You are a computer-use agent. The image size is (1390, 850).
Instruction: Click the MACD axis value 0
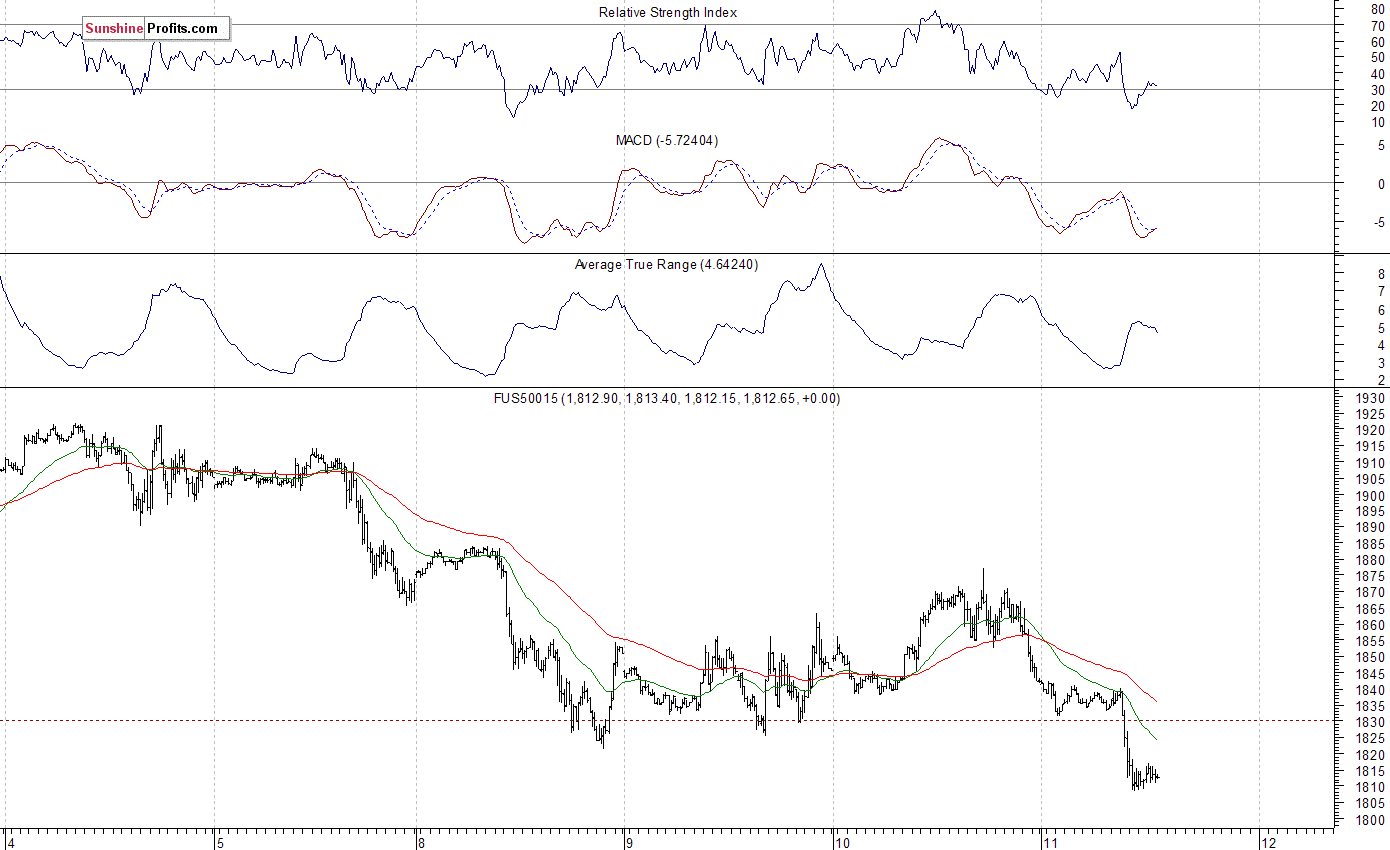[x=1381, y=184]
